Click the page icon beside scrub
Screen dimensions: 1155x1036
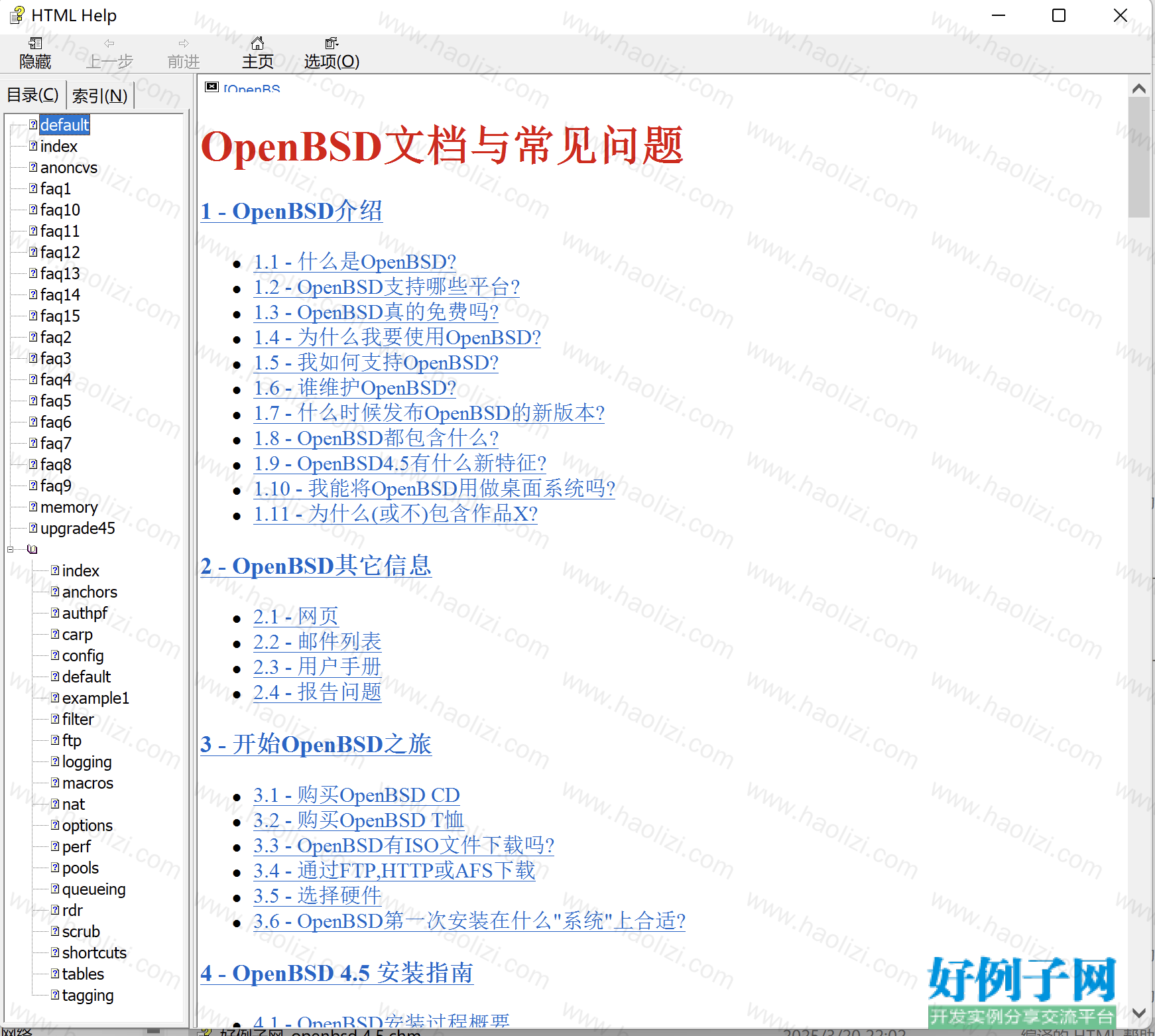pos(55,931)
